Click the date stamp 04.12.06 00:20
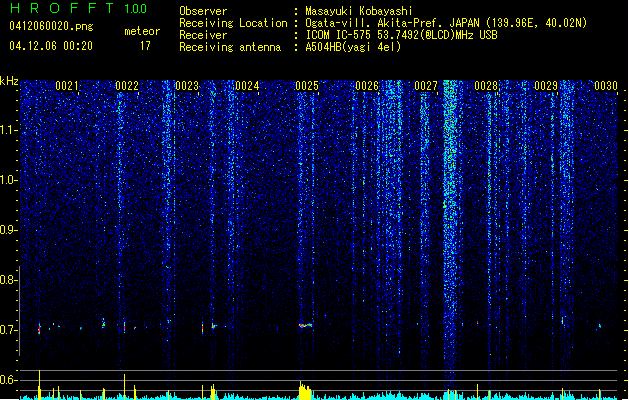The image size is (629, 400). [51, 46]
